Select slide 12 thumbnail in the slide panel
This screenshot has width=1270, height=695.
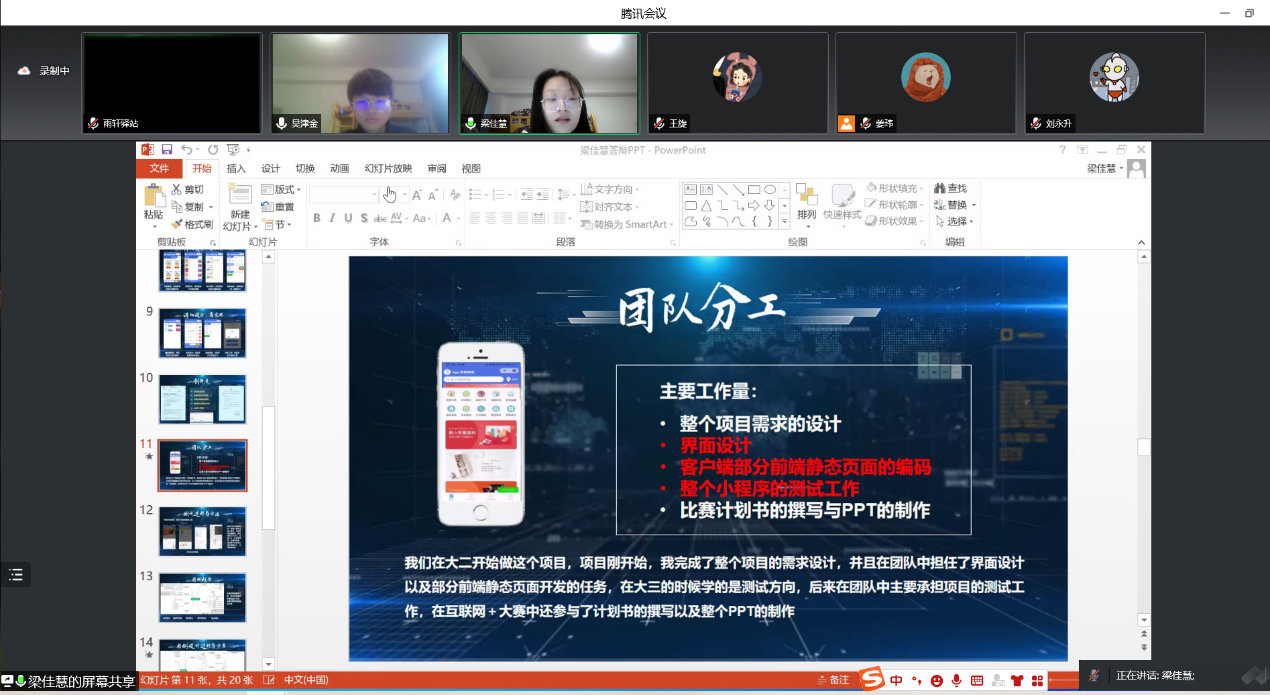coord(202,530)
